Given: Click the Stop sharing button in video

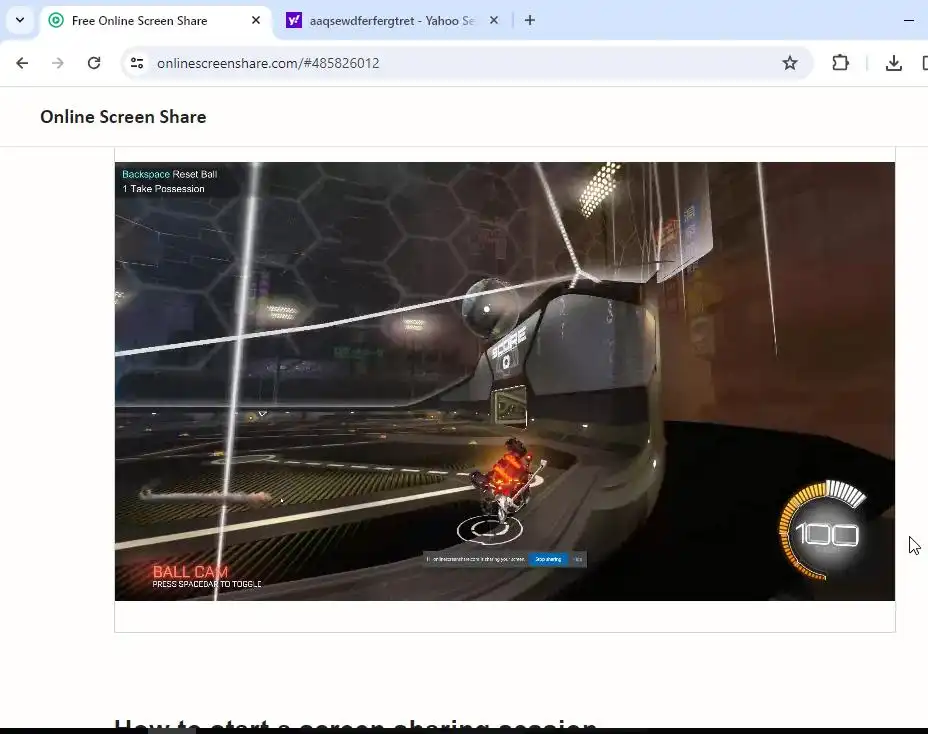Looking at the screenshot, I should coord(548,559).
